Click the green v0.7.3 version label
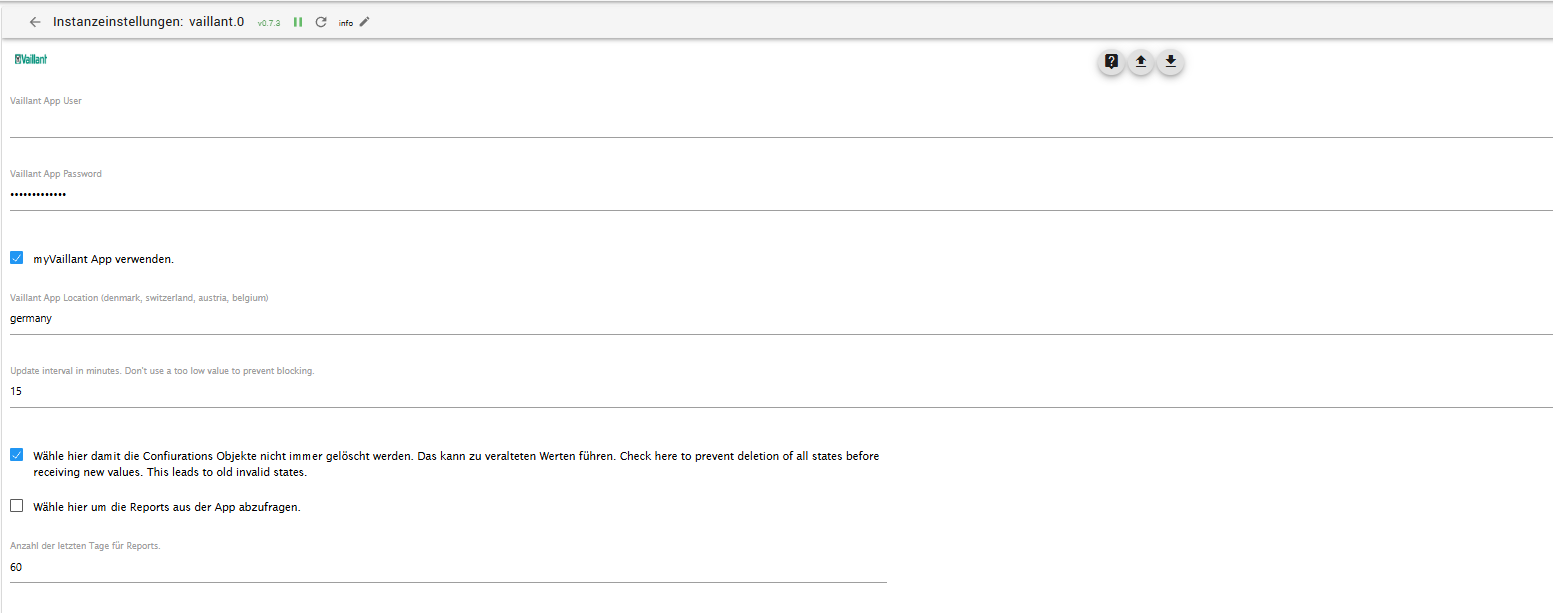Screen dimensions: 1553x613 click(269, 23)
